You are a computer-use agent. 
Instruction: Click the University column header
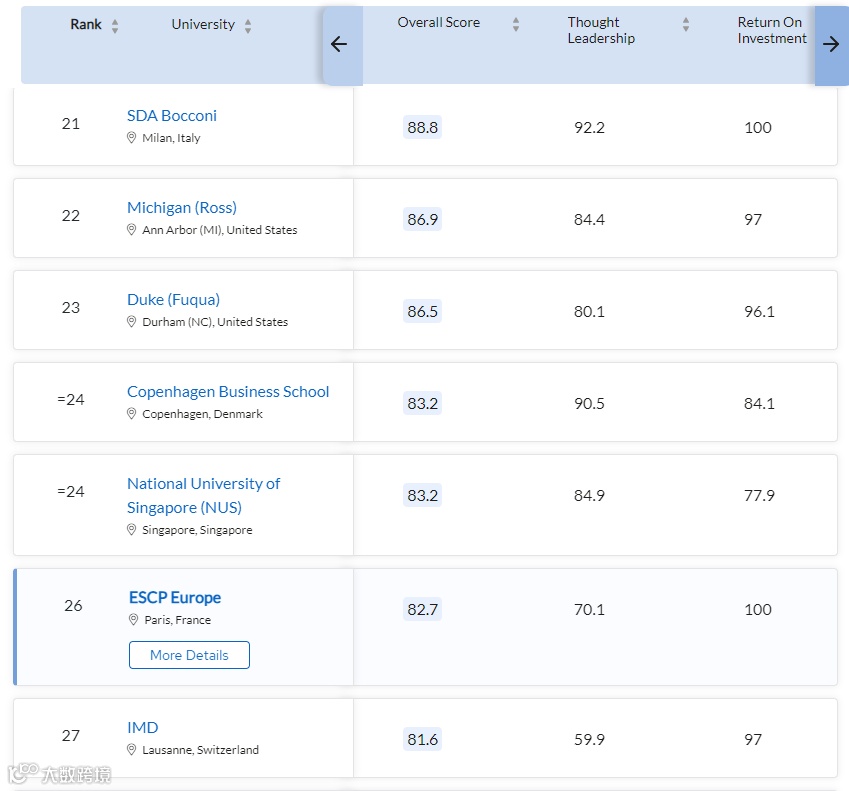pyautogui.click(x=203, y=24)
